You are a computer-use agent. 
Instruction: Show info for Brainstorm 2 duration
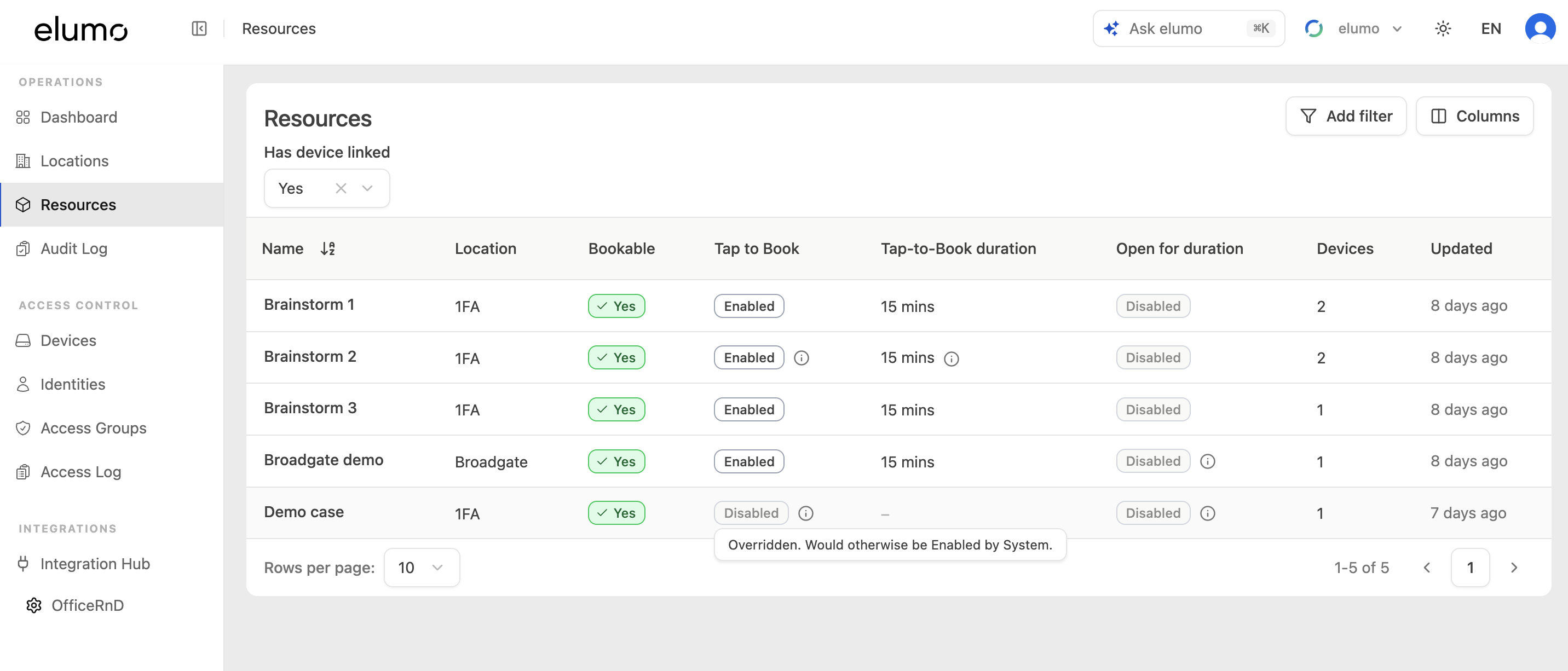(952, 359)
